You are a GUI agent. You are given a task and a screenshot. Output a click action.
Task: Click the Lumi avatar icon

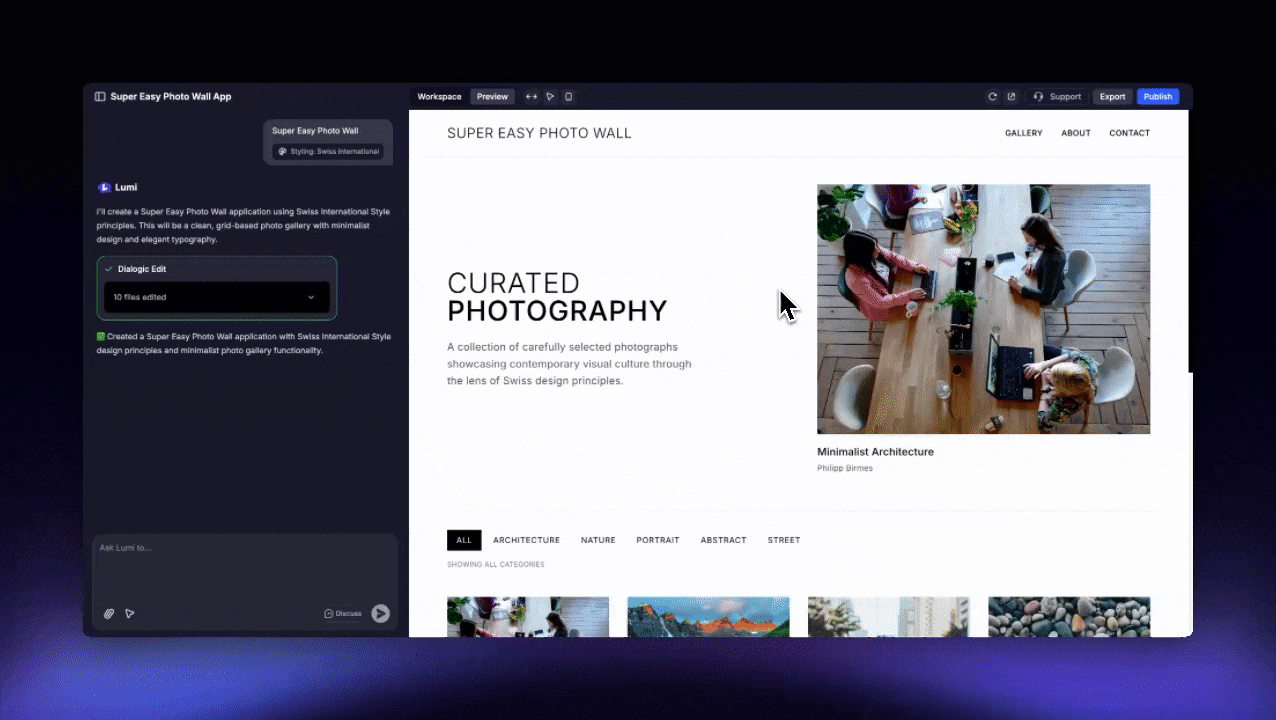point(104,187)
